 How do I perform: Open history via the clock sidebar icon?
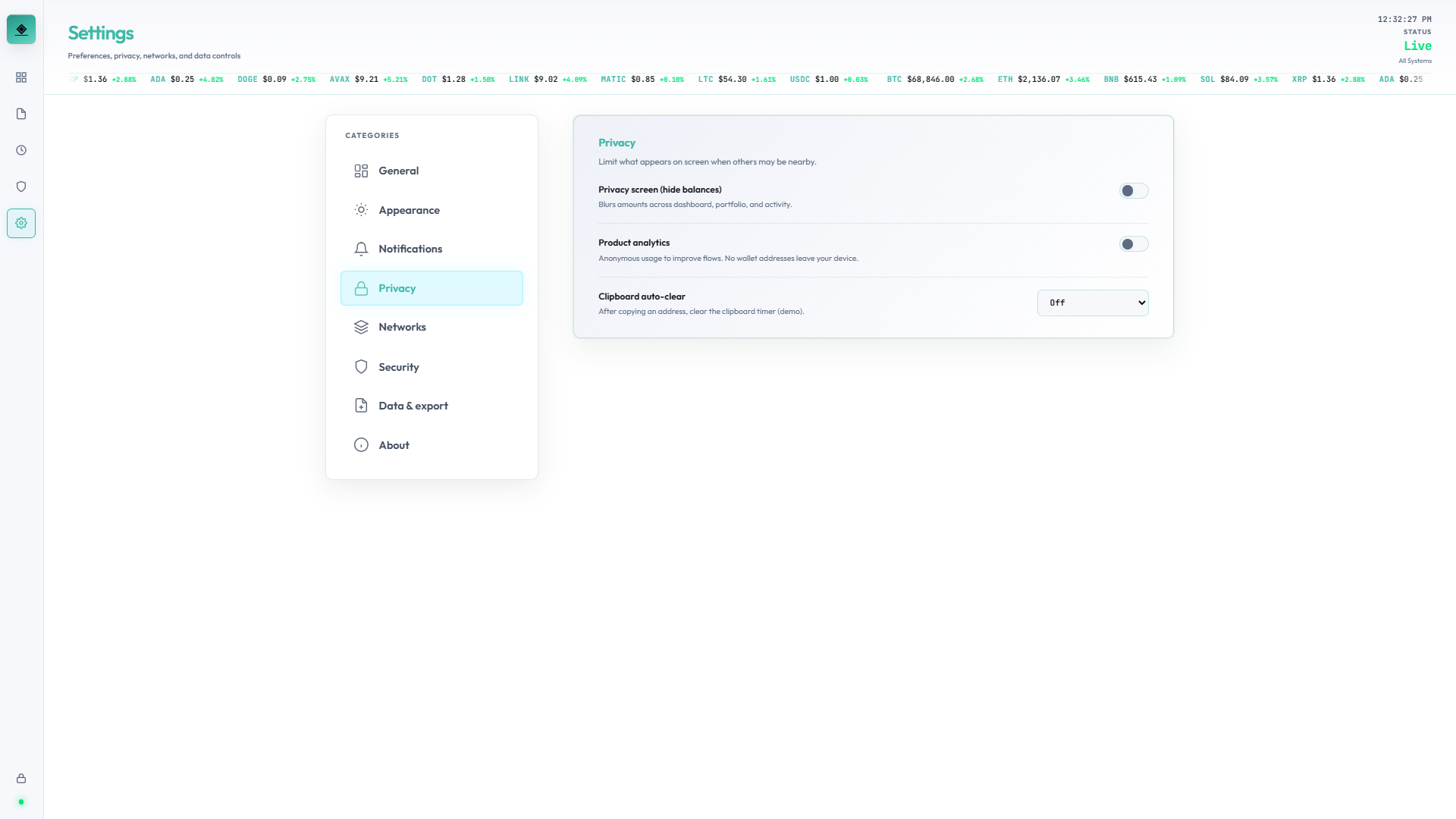(x=21, y=150)
